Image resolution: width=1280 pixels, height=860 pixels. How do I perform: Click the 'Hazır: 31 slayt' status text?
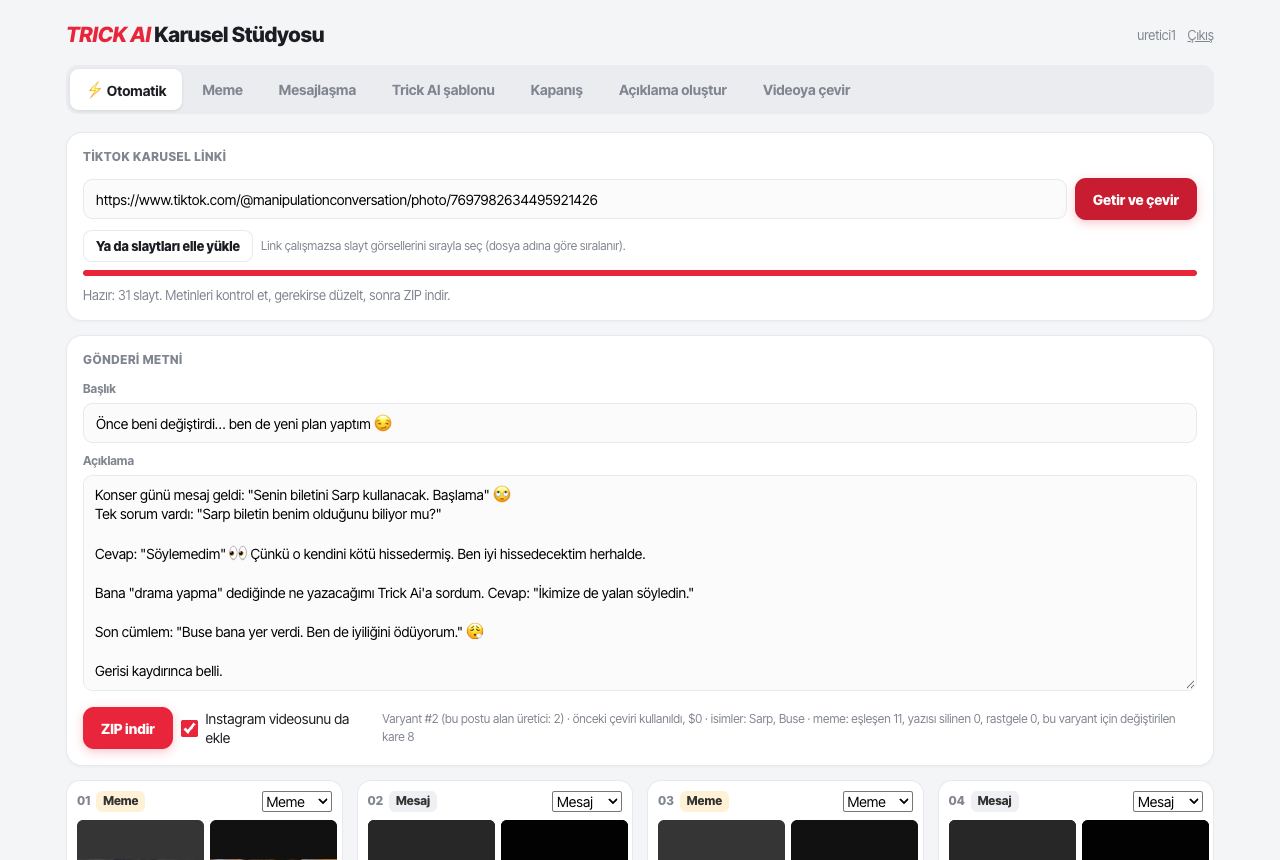266,295
